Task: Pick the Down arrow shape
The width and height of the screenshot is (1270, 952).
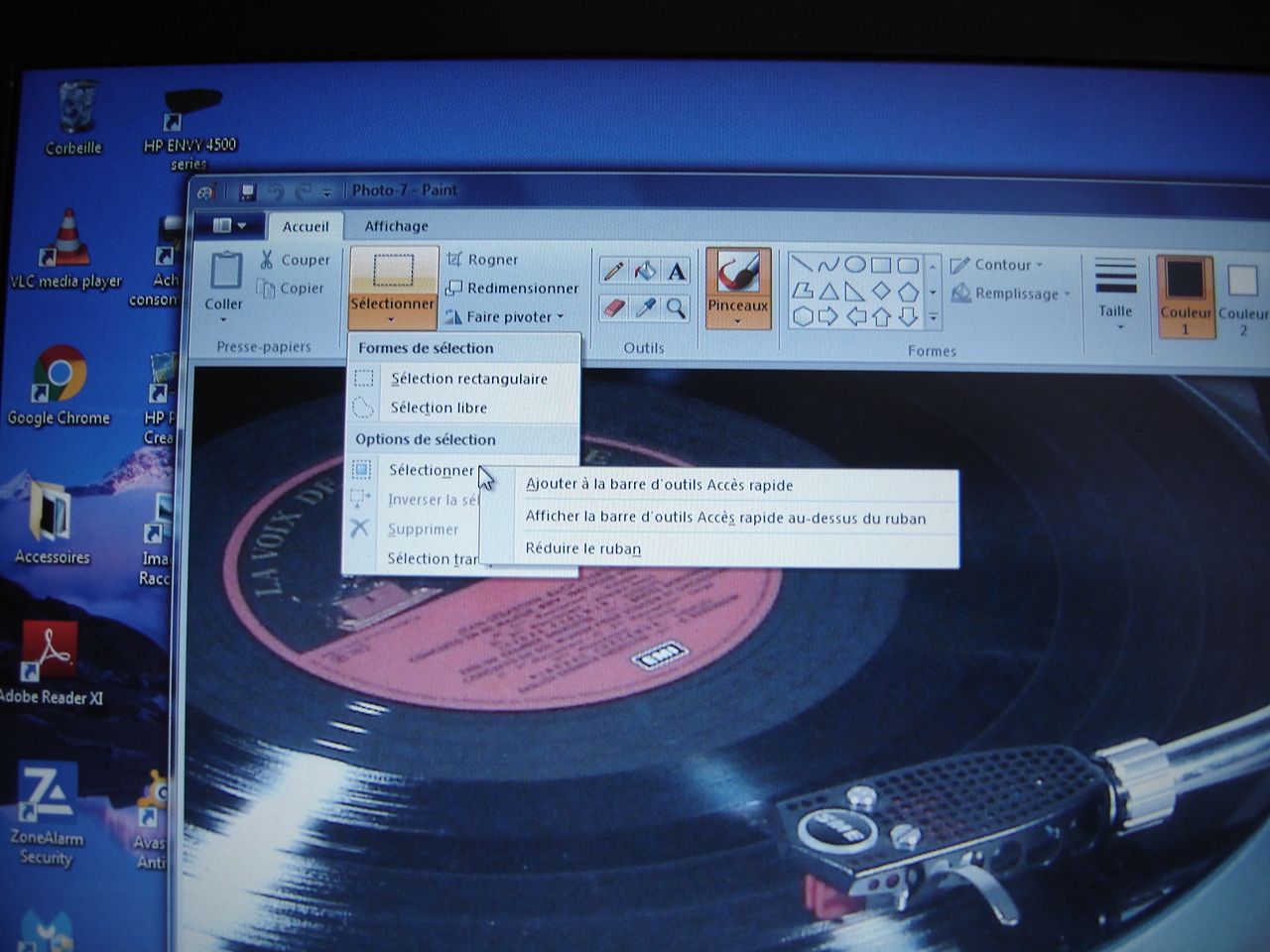Action: (x=908, y=317)
